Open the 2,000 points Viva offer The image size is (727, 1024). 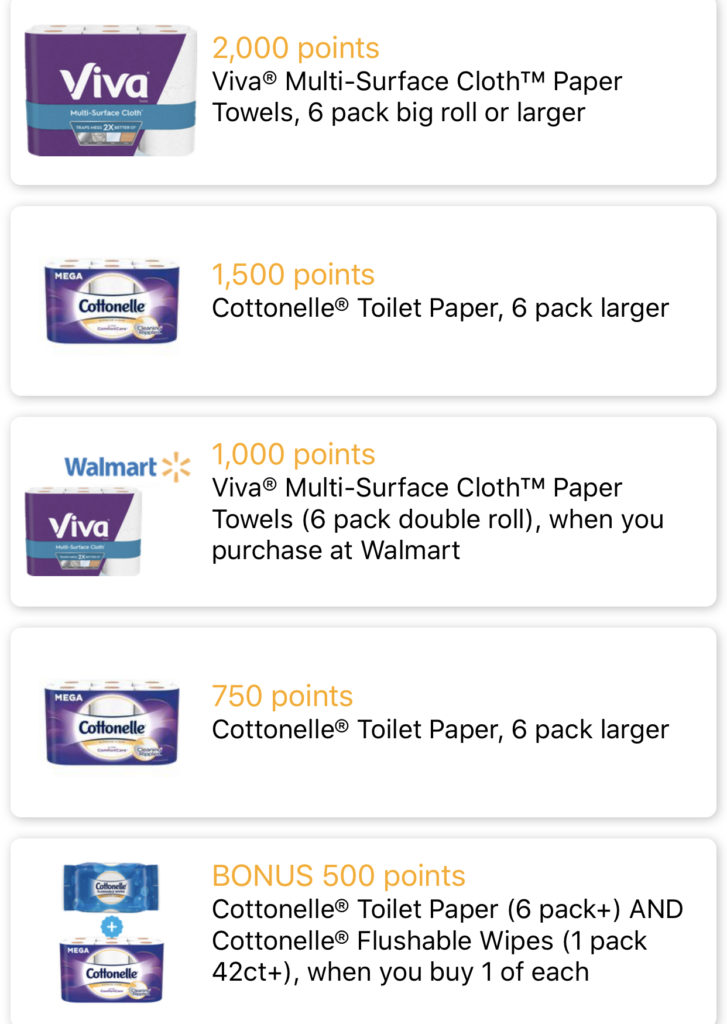(x=363, y=91)
